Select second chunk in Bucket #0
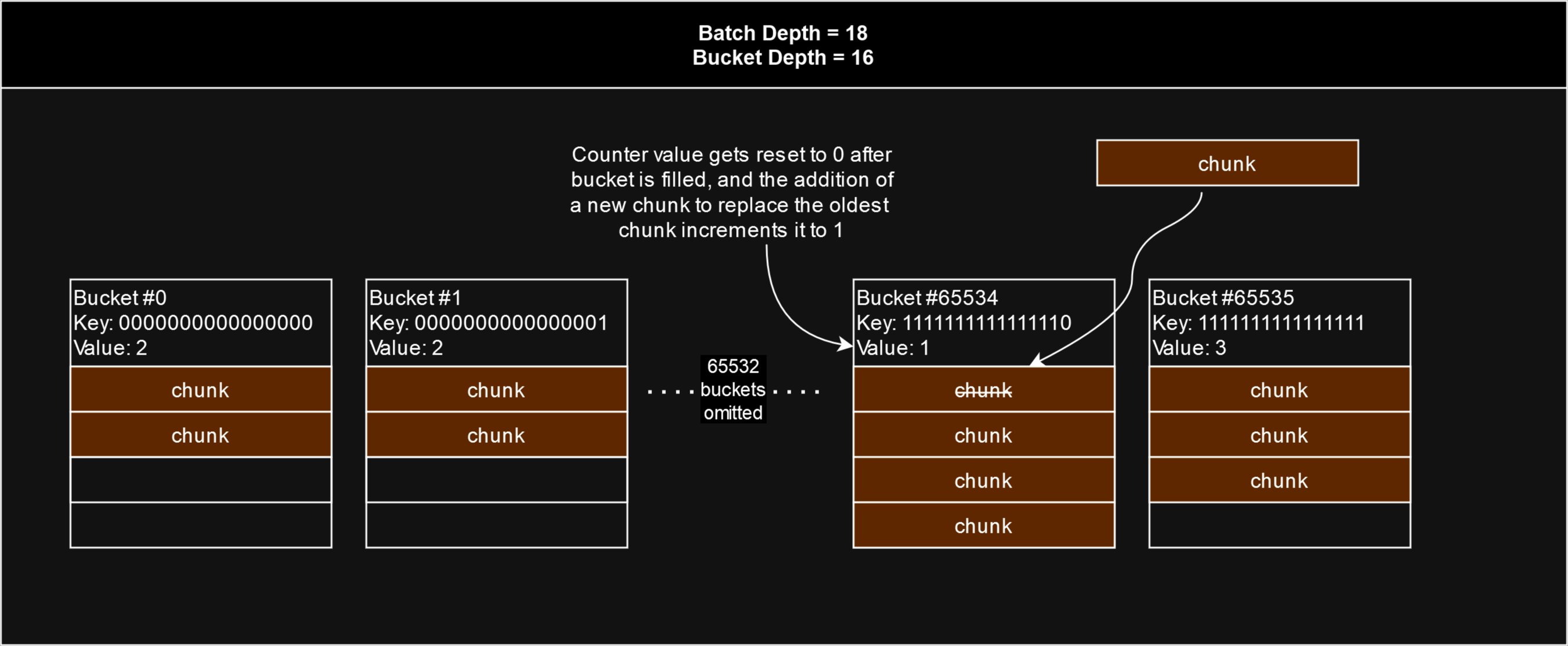 click(200, 435)
